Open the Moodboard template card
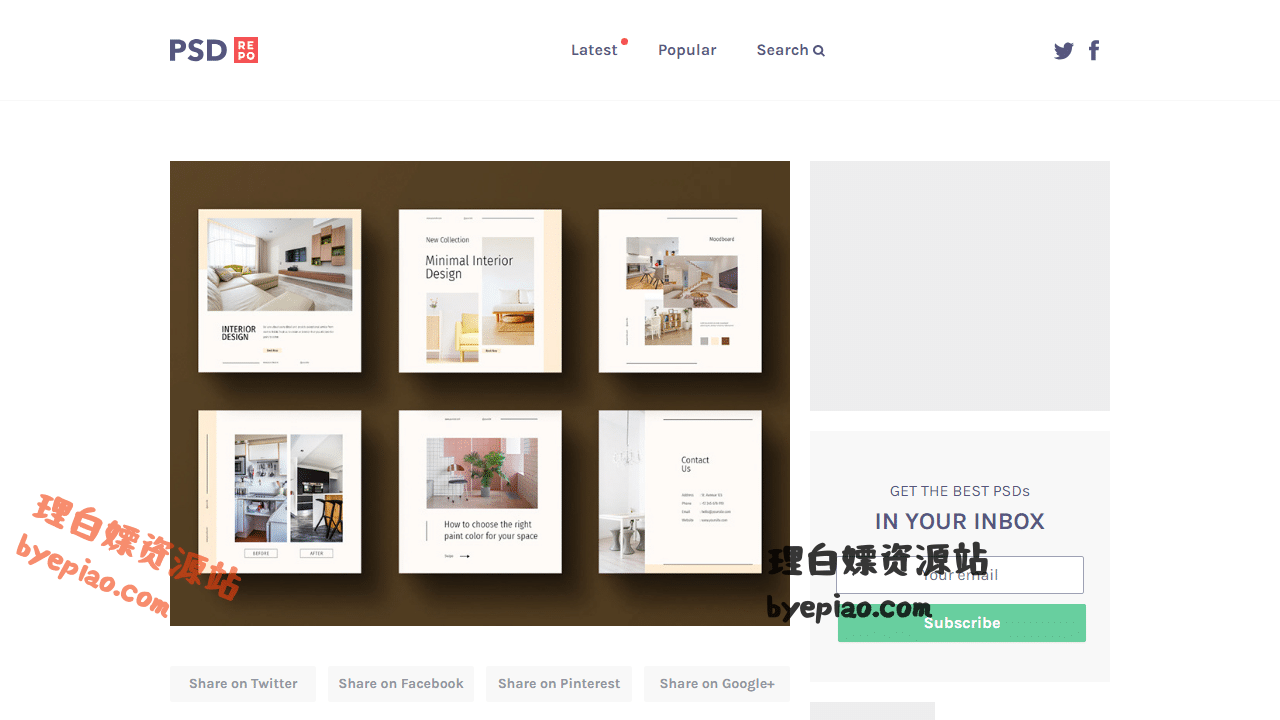The height and width of the screenshot is (720, 1280). point(680,291)
